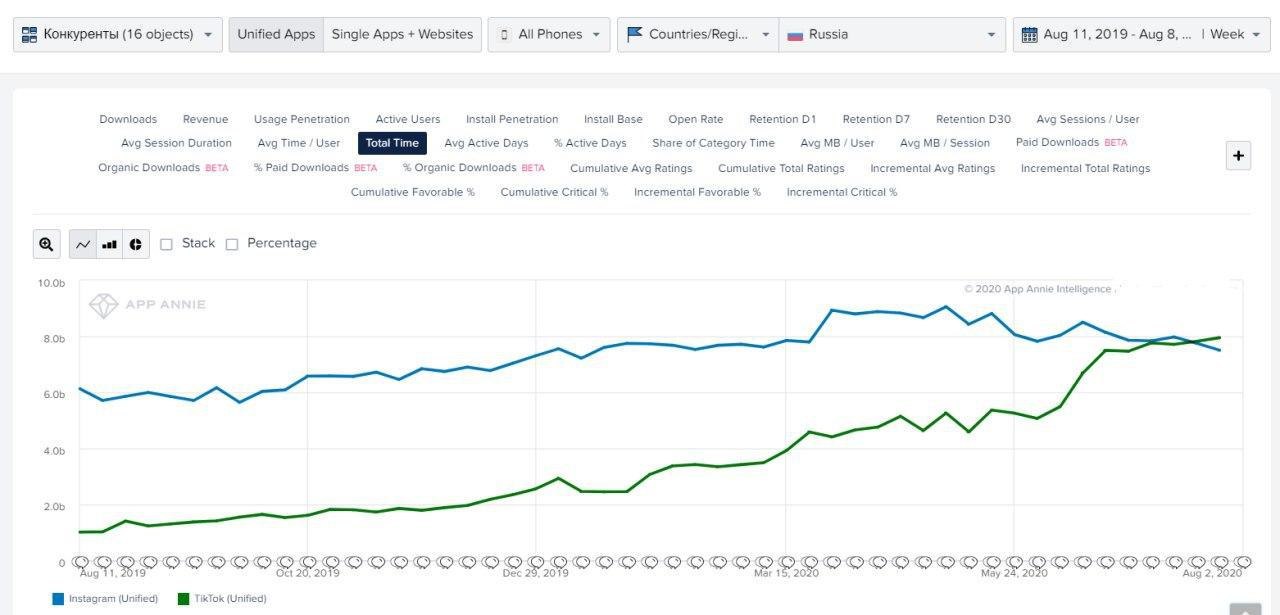This screenshot has width=1280, height=615.
Task: Switch to line chart view
Action: click(83, 244)
